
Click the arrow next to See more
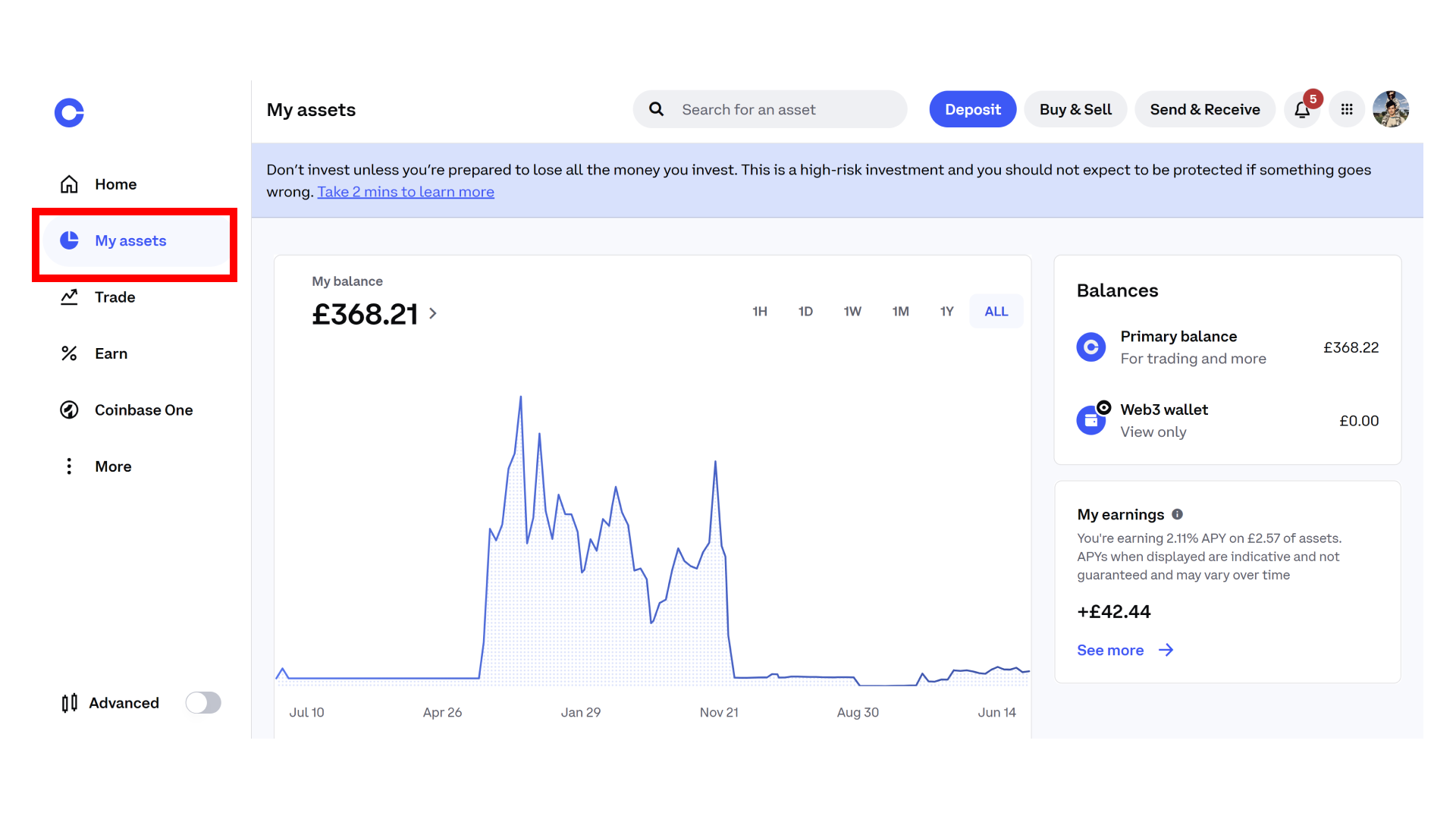[x=1166, y=650]
